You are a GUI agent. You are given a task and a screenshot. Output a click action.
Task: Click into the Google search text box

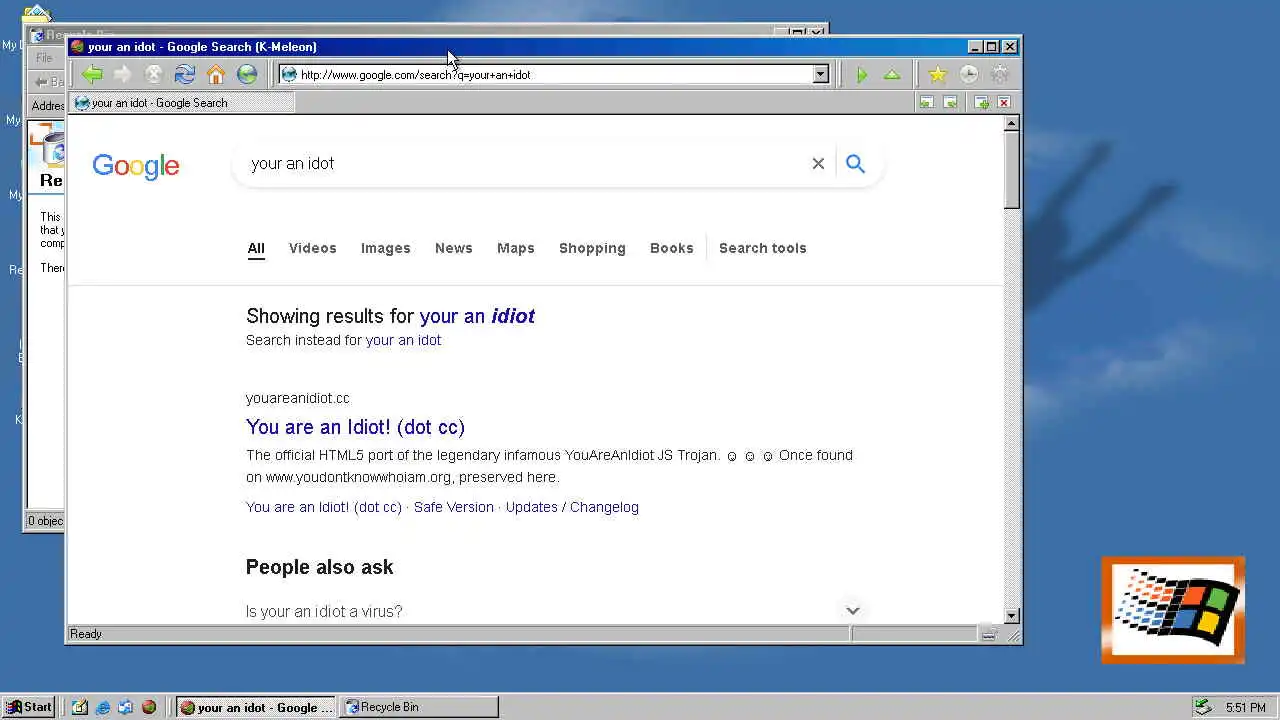(x=525, y=163)
